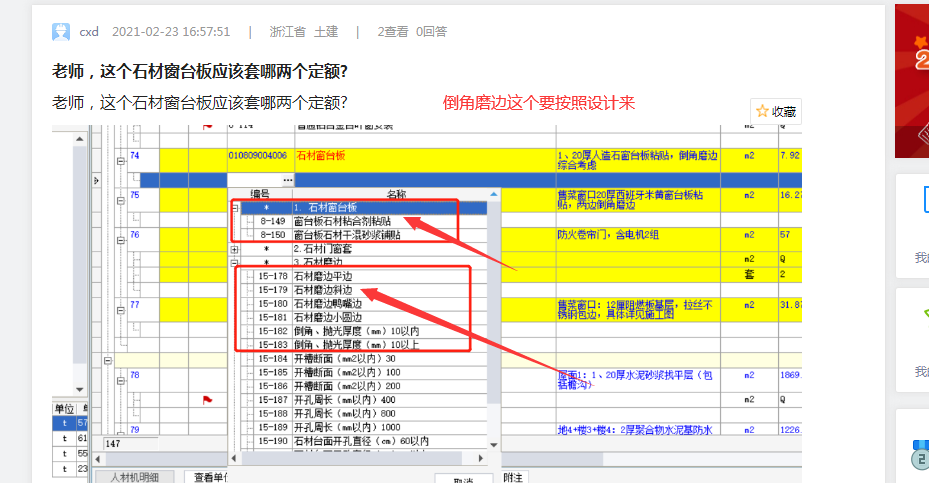
Task: Collapse row 77 tree node
Action: tap(120, 310)
